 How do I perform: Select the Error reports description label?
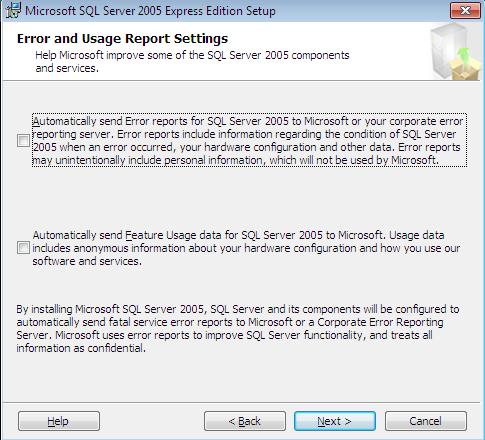(249, 140)
